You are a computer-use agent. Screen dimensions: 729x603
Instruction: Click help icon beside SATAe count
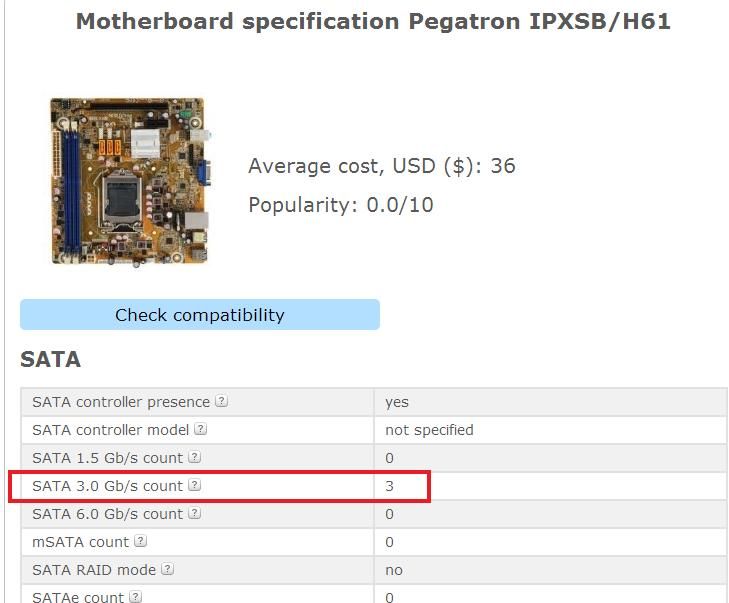coord(136,597)
